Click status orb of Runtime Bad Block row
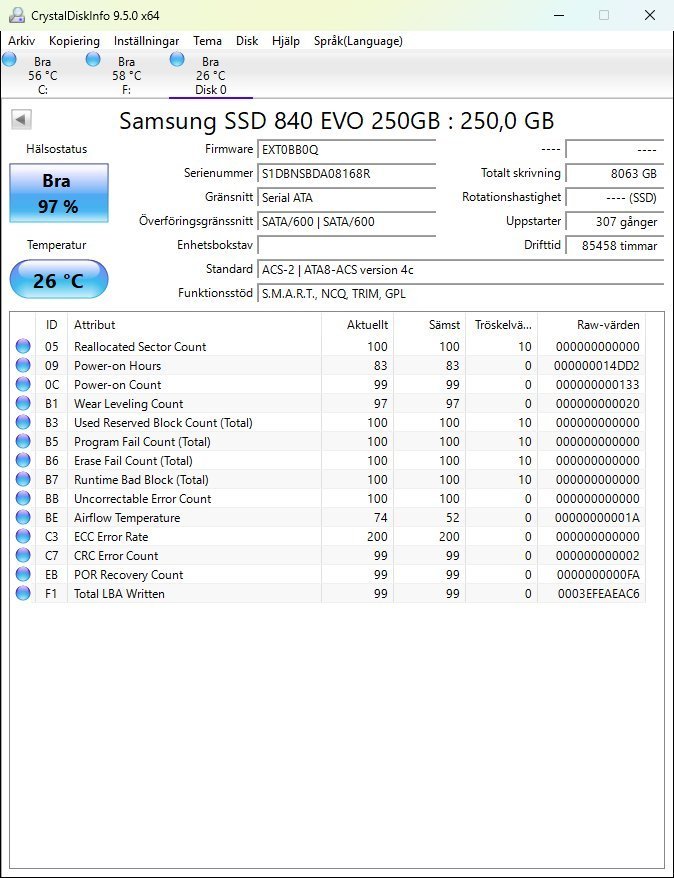This screenshot has width=674, height=878. tap(23, 480)
